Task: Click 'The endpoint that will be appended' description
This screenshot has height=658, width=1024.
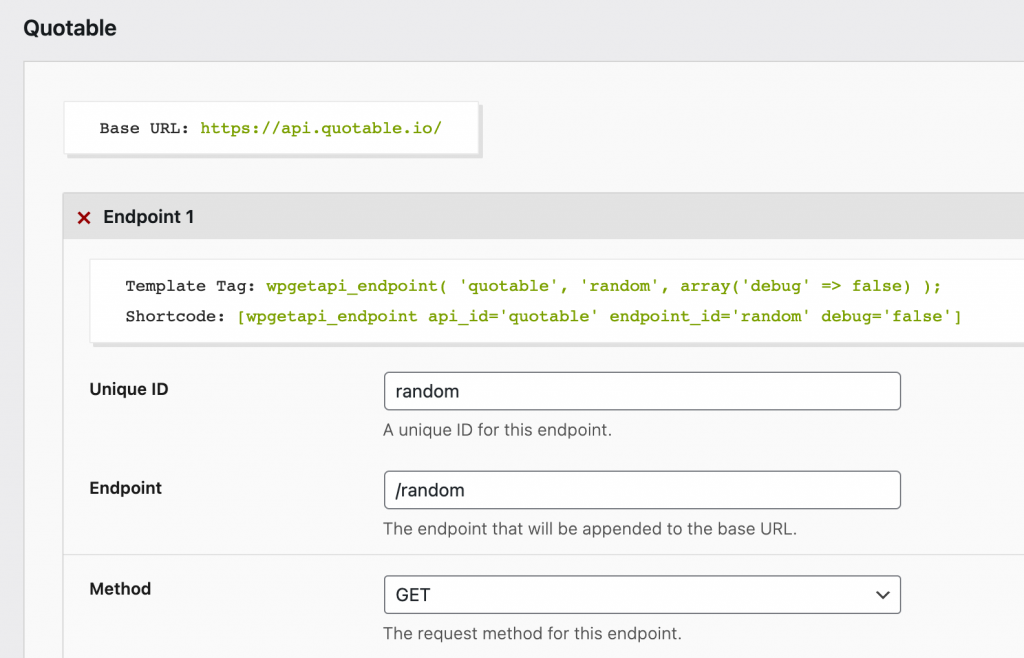Action: (x=590, y=529)
